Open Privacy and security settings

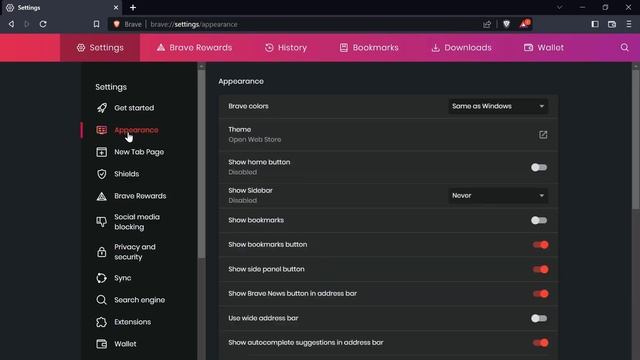(135, 252)
